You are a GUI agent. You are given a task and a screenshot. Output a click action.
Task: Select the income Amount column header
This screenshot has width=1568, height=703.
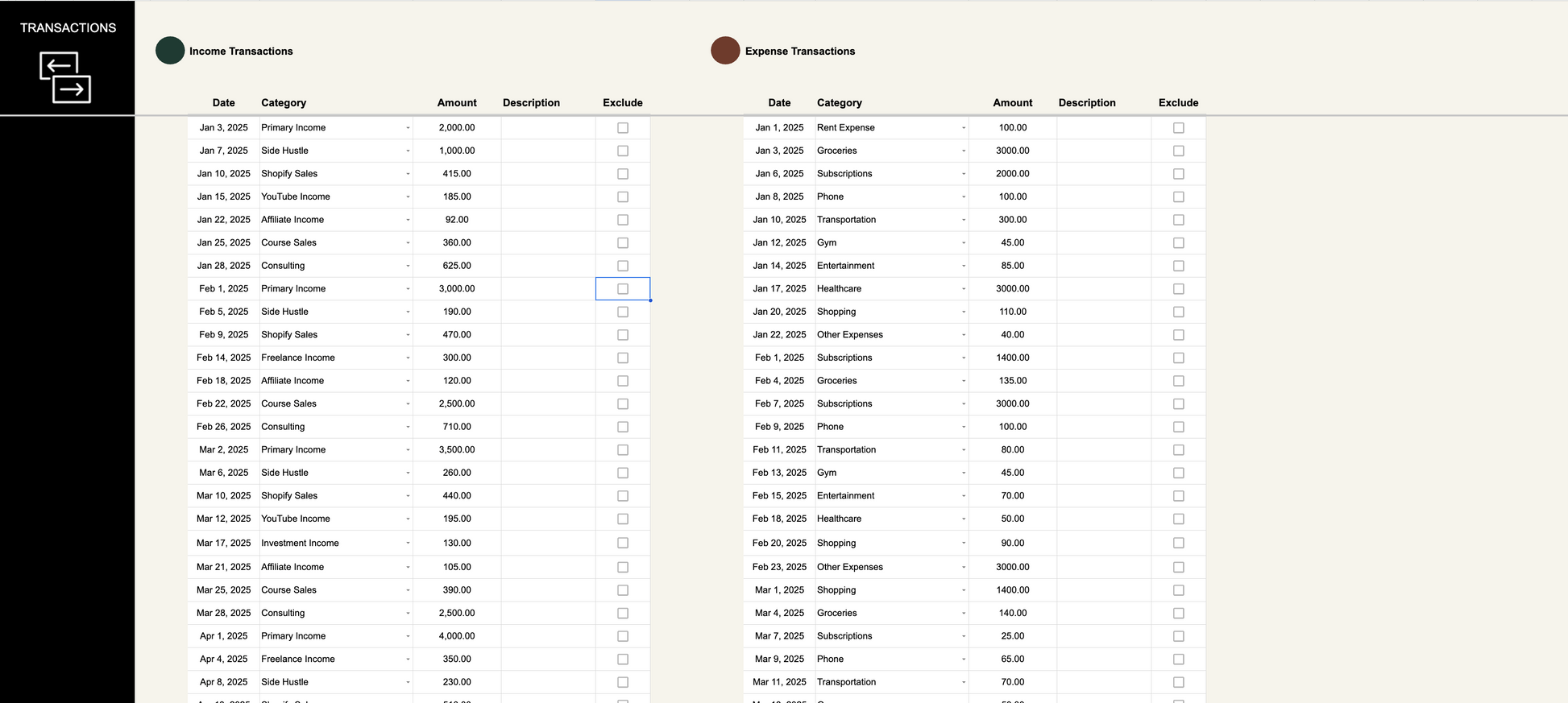[x=457, y=103]
